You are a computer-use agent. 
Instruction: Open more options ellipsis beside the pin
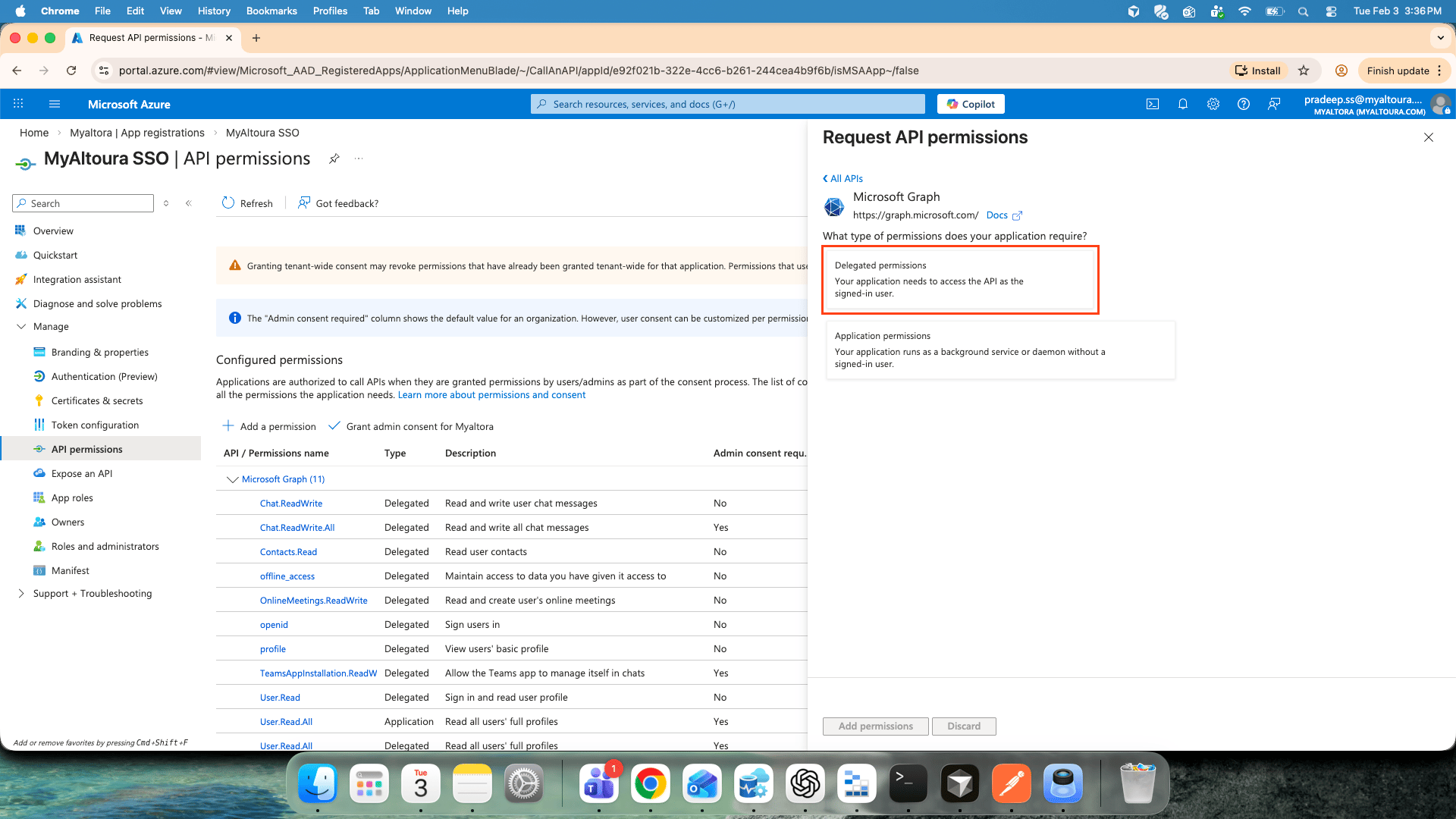359,158
